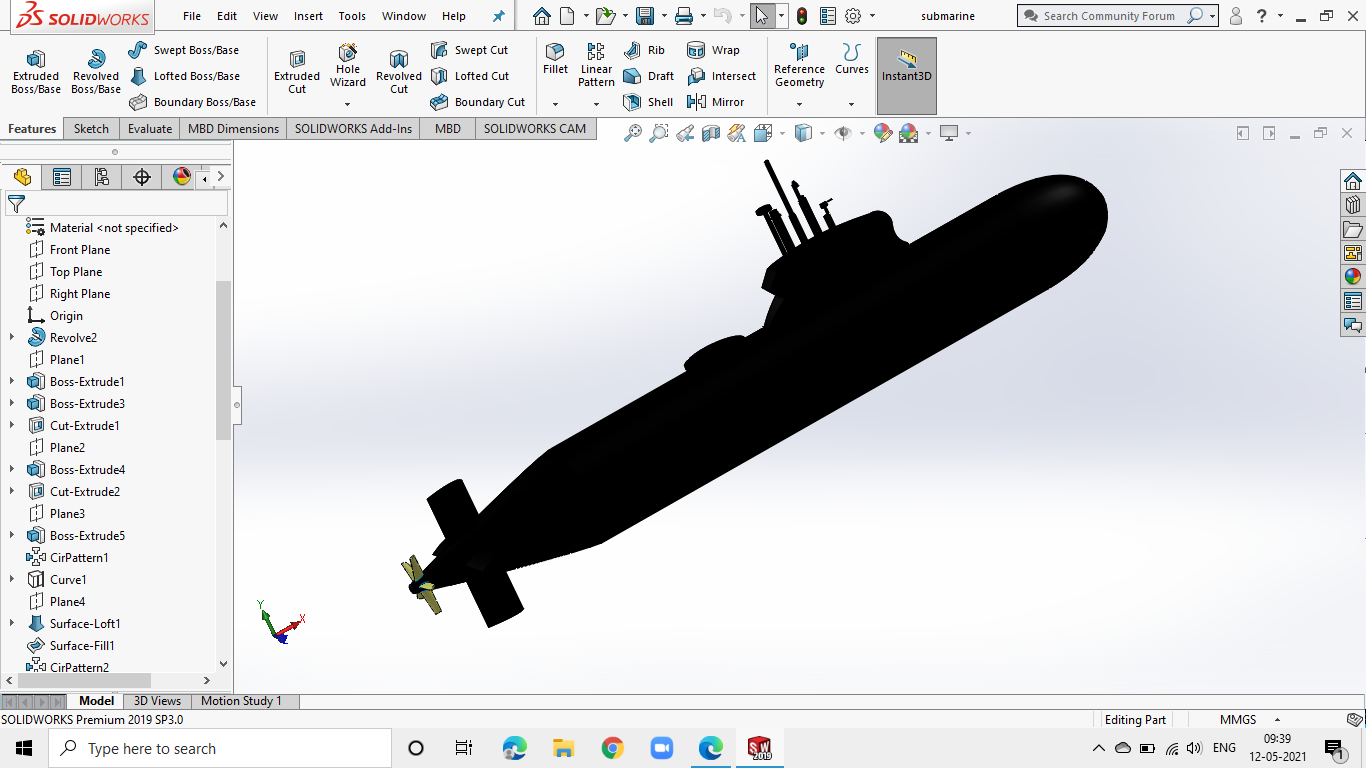Viewport: 1366px width, 768px height.
Task: Open Windows search box in taskbar
Action: (x=220, y=748)
